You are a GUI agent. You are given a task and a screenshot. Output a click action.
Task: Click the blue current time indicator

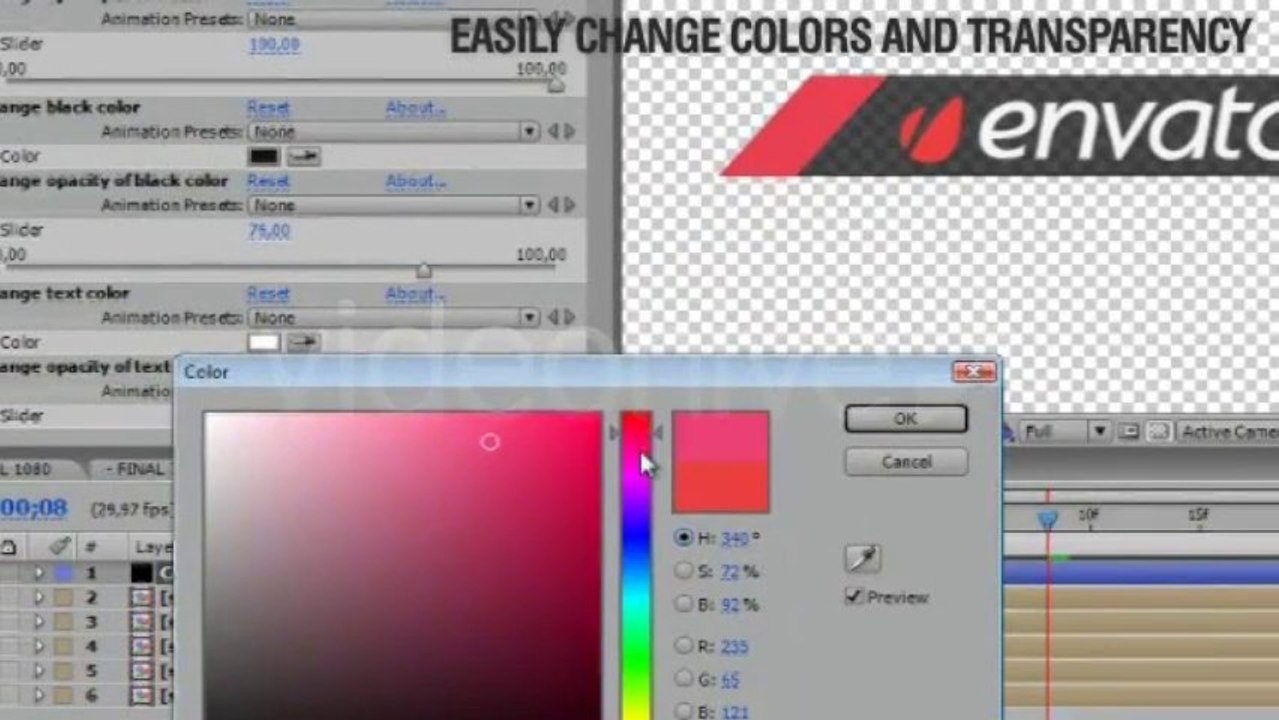(x=1048, y=519)
